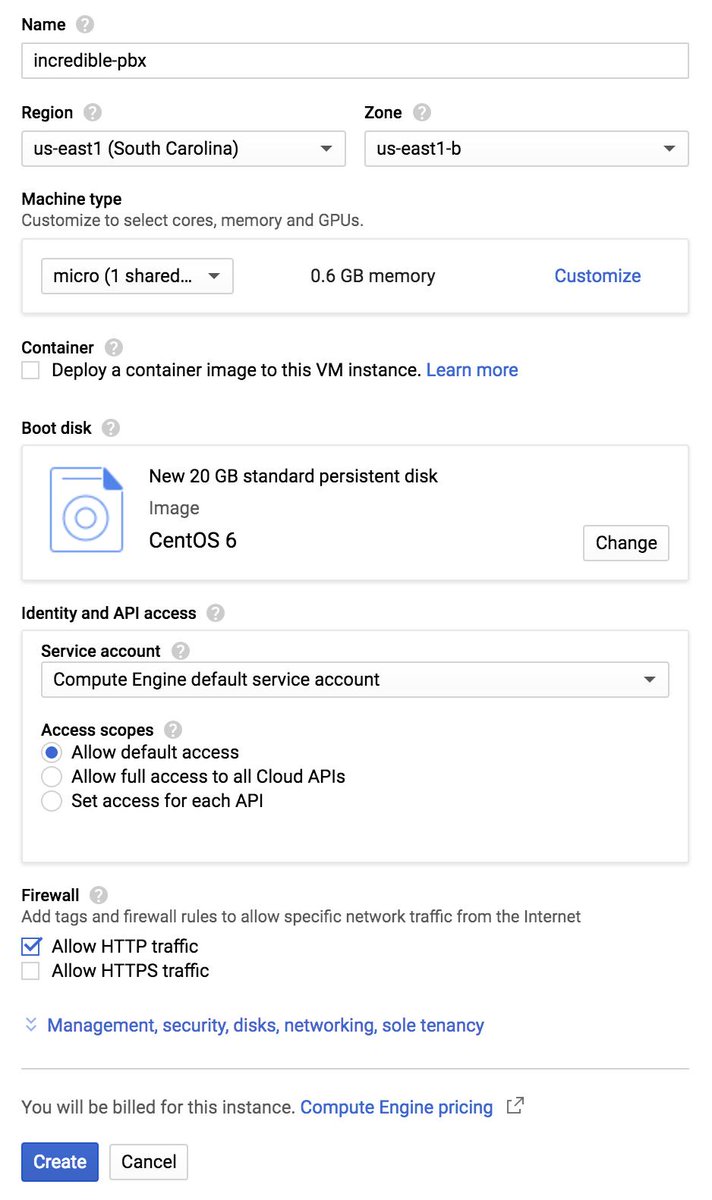Open the Zone help tooltip icon
This screenshot has height=1200, width=712.
point(422,112)
